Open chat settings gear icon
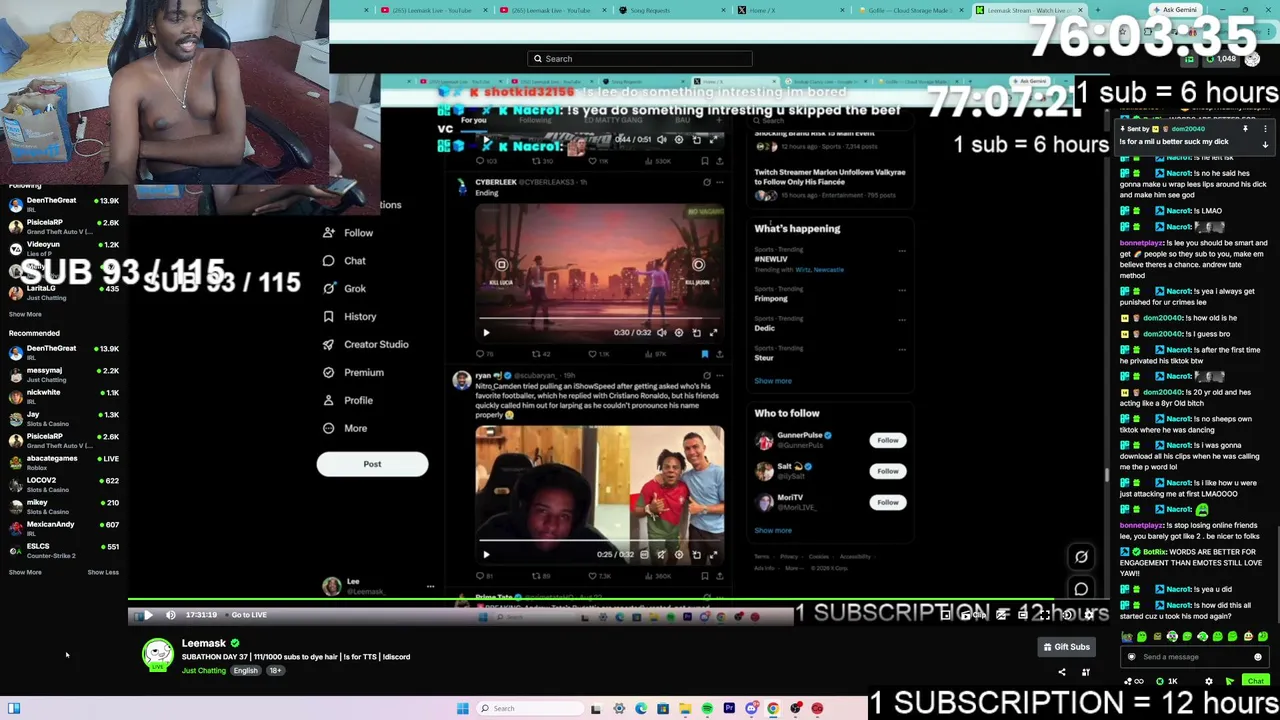The width and height of the screenshot is (1280, 720). click(x=1209, y=681)
